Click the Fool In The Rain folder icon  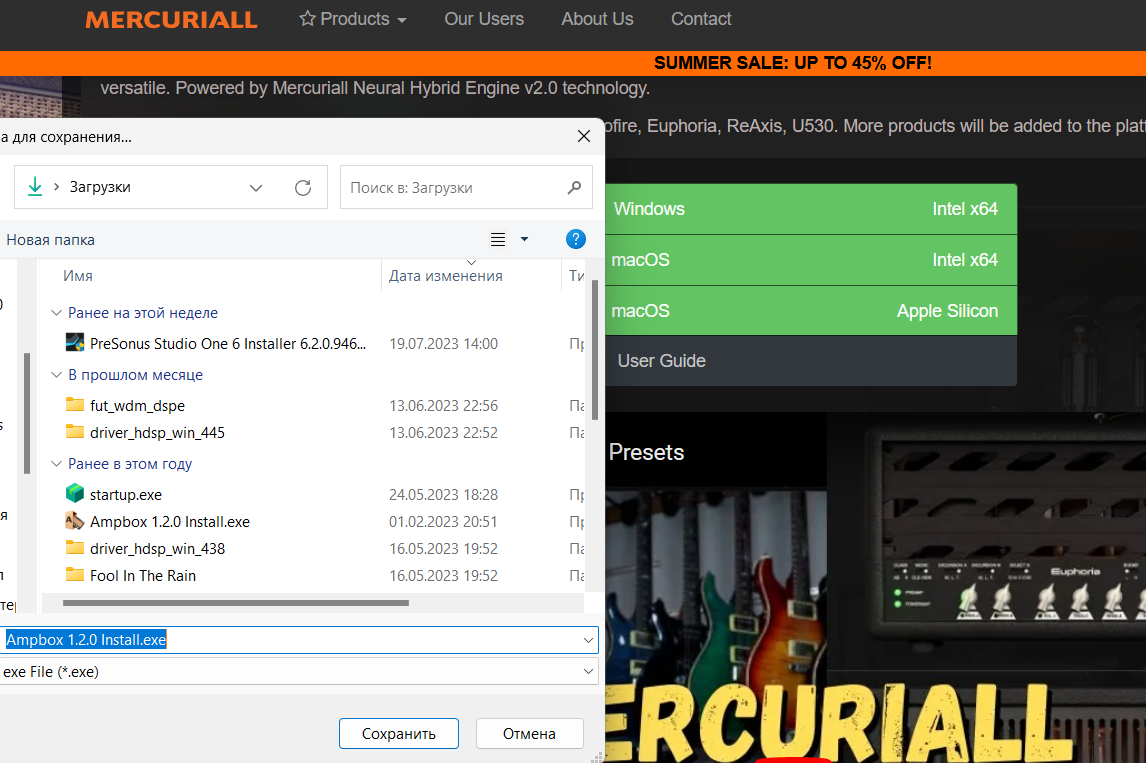click(75, 574)
